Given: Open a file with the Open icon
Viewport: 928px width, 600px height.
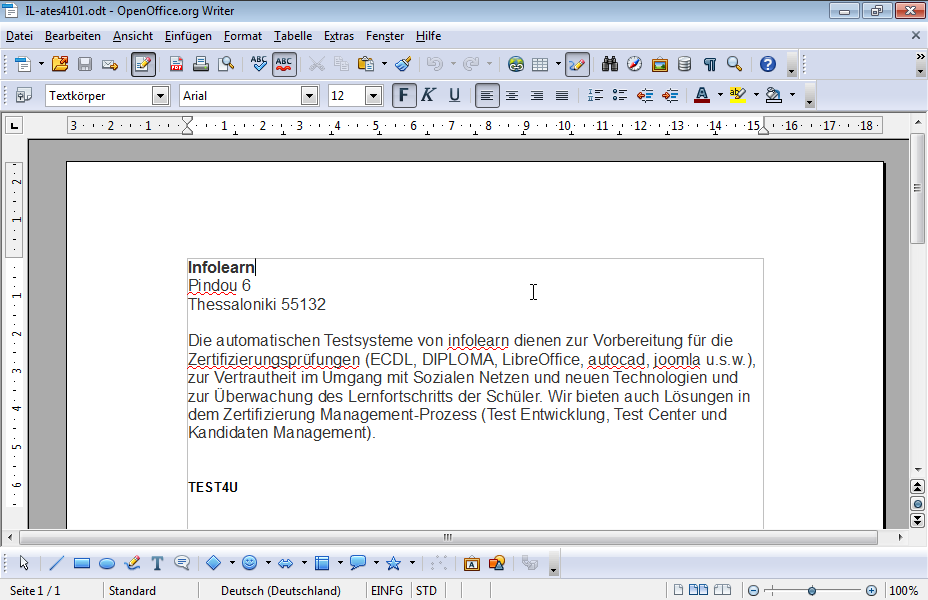Looking at the screenshot, I should tap(60, 64).
